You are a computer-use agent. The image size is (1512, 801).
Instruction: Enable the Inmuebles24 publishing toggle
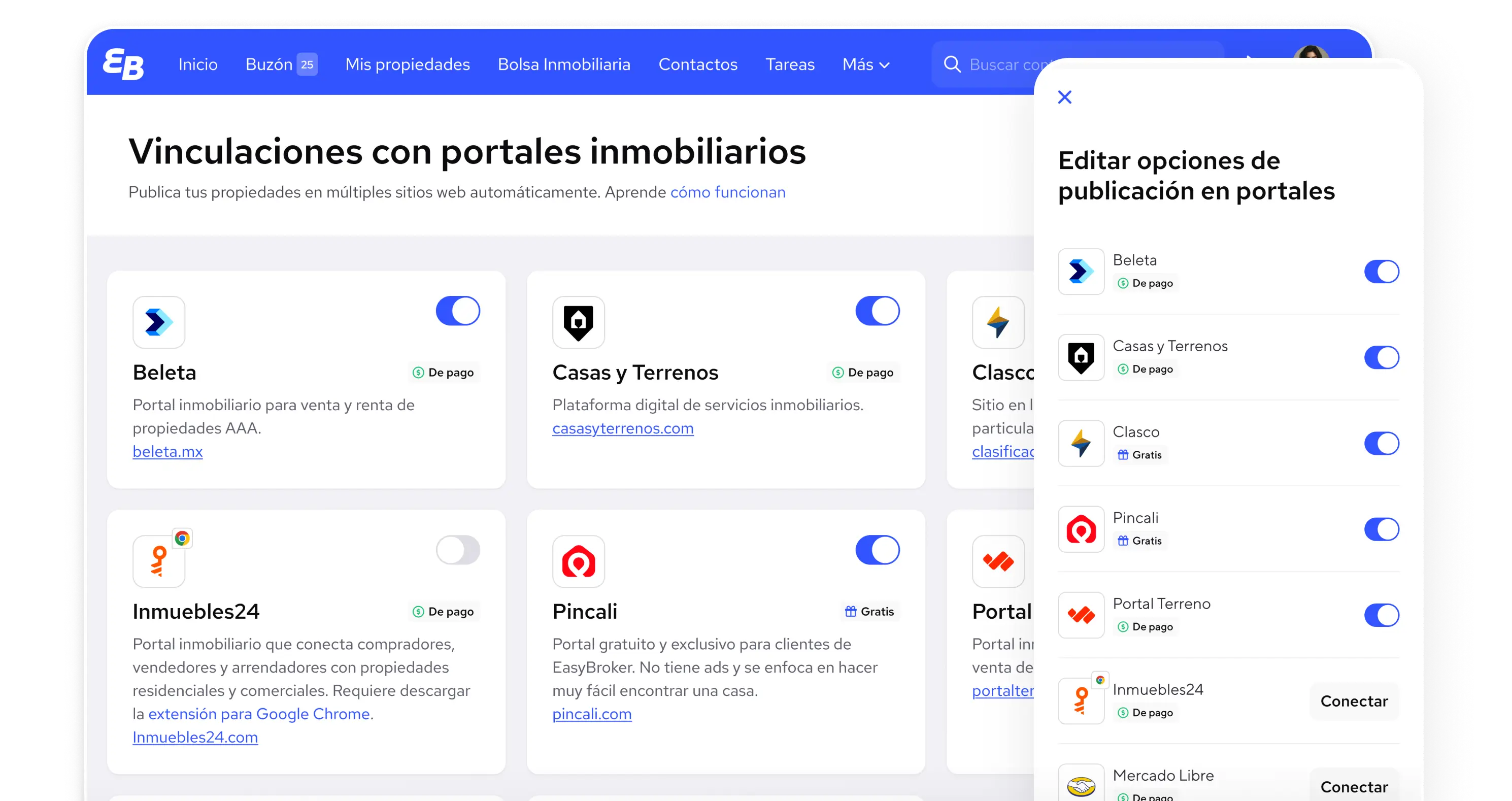click(458, 550)
